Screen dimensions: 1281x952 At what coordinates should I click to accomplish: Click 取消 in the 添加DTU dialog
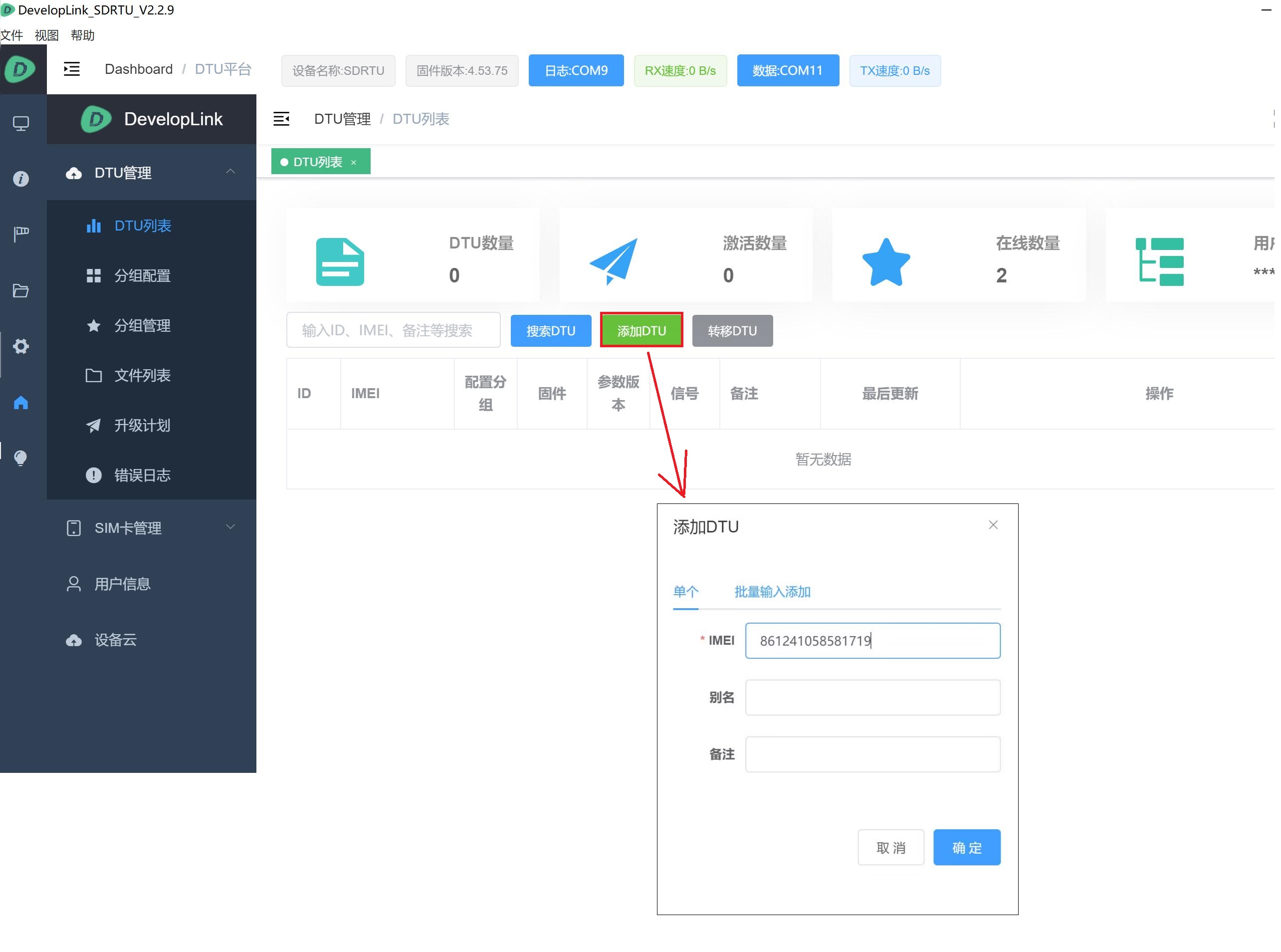890,848
